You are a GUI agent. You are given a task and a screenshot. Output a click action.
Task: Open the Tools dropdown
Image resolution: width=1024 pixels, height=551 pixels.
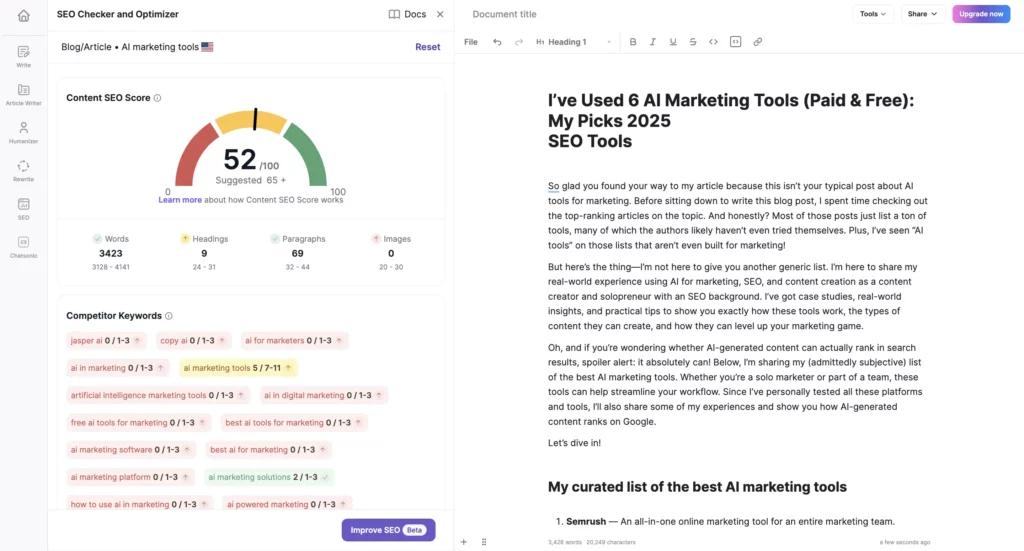872,14
